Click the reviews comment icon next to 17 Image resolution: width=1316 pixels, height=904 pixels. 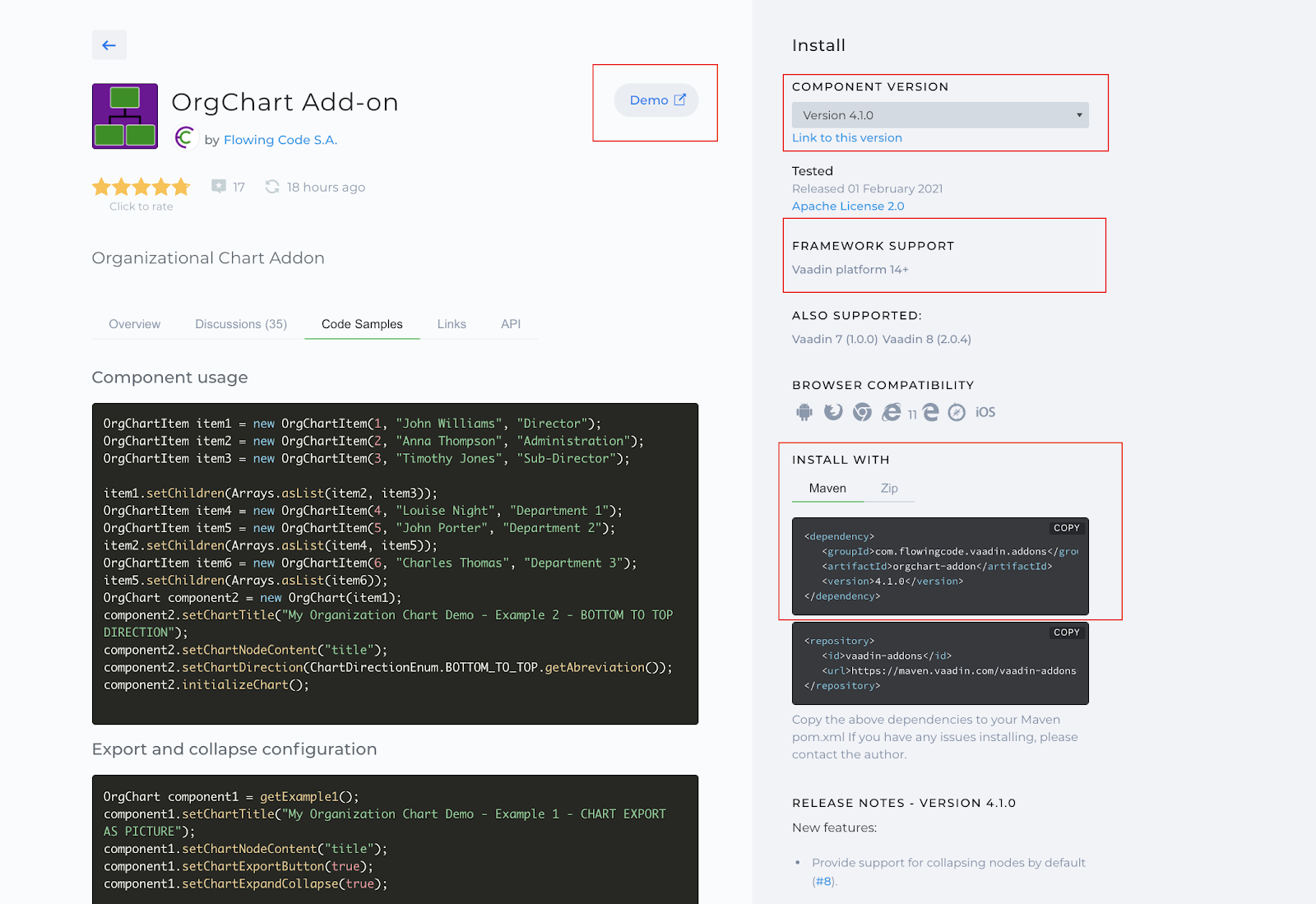click(218, 187)
